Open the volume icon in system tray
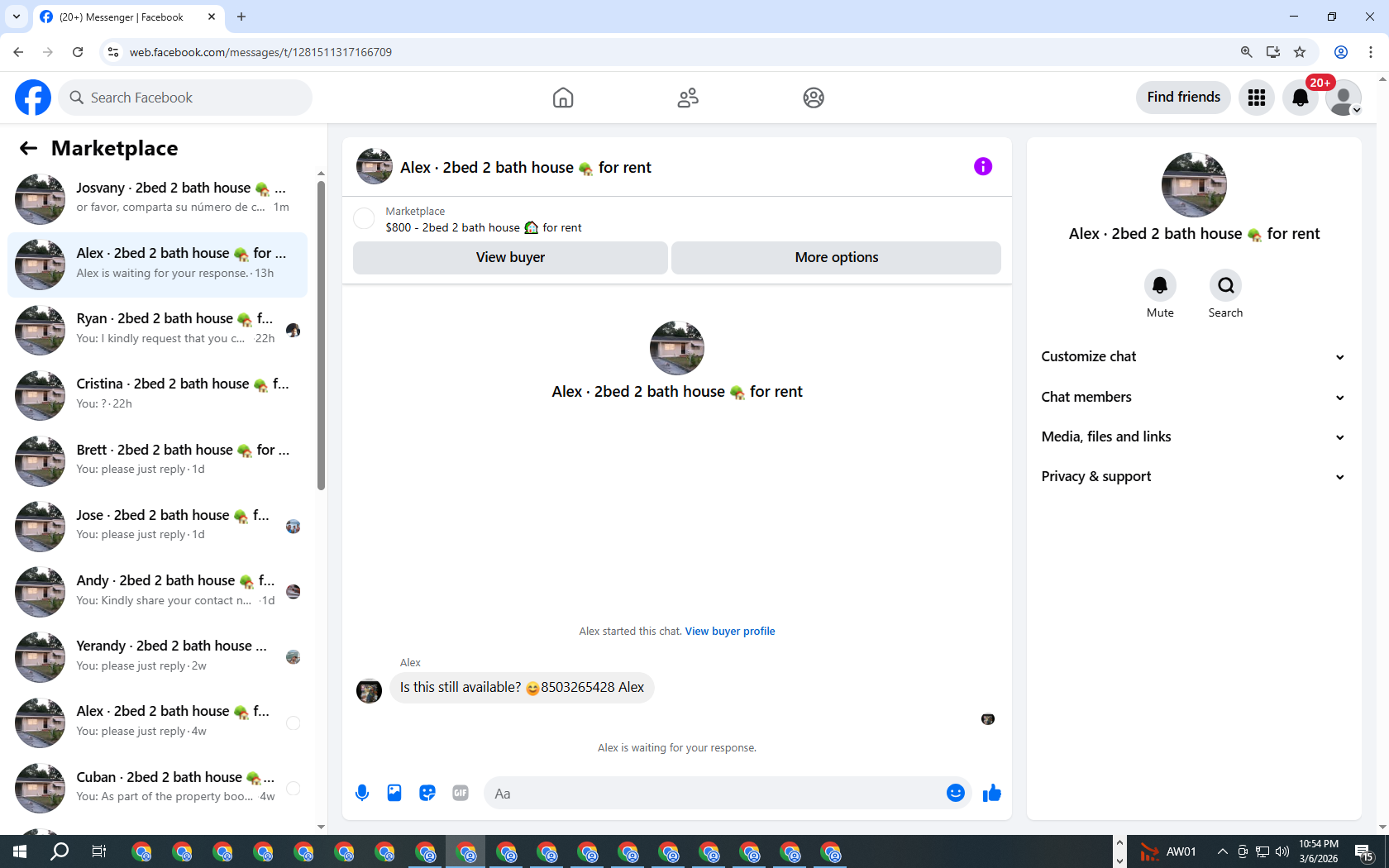Image resolution: width=1389 pixels, height=868 pixels. click(x=1282, y=851)
